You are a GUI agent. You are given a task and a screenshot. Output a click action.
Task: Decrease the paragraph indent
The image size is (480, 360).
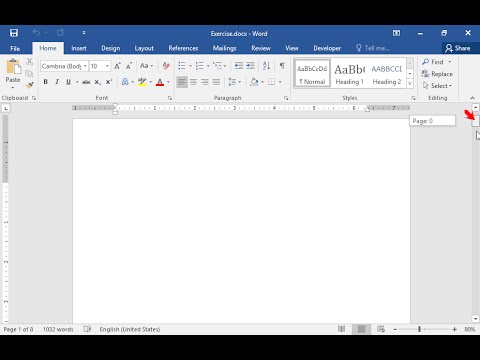239,66
